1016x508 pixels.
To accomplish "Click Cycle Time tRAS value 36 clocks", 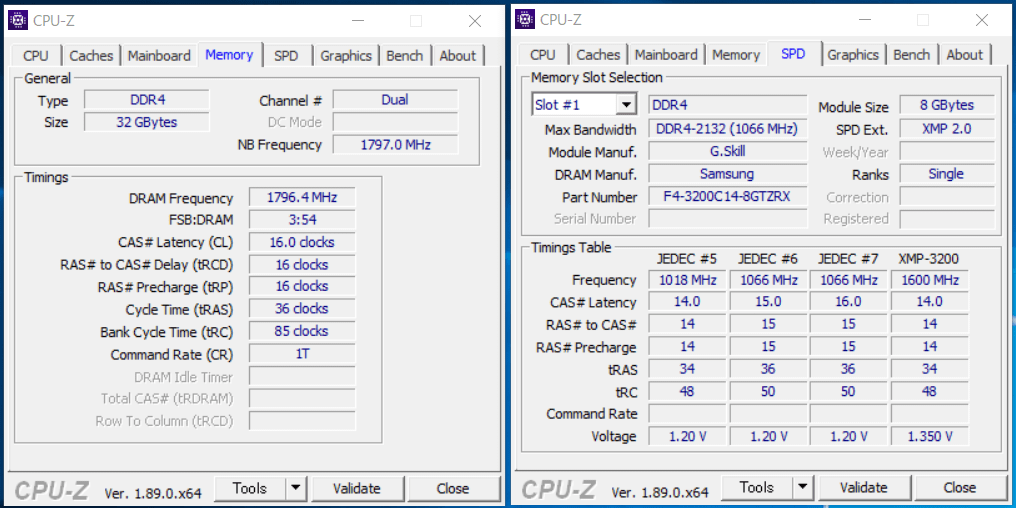I will 302,308.
